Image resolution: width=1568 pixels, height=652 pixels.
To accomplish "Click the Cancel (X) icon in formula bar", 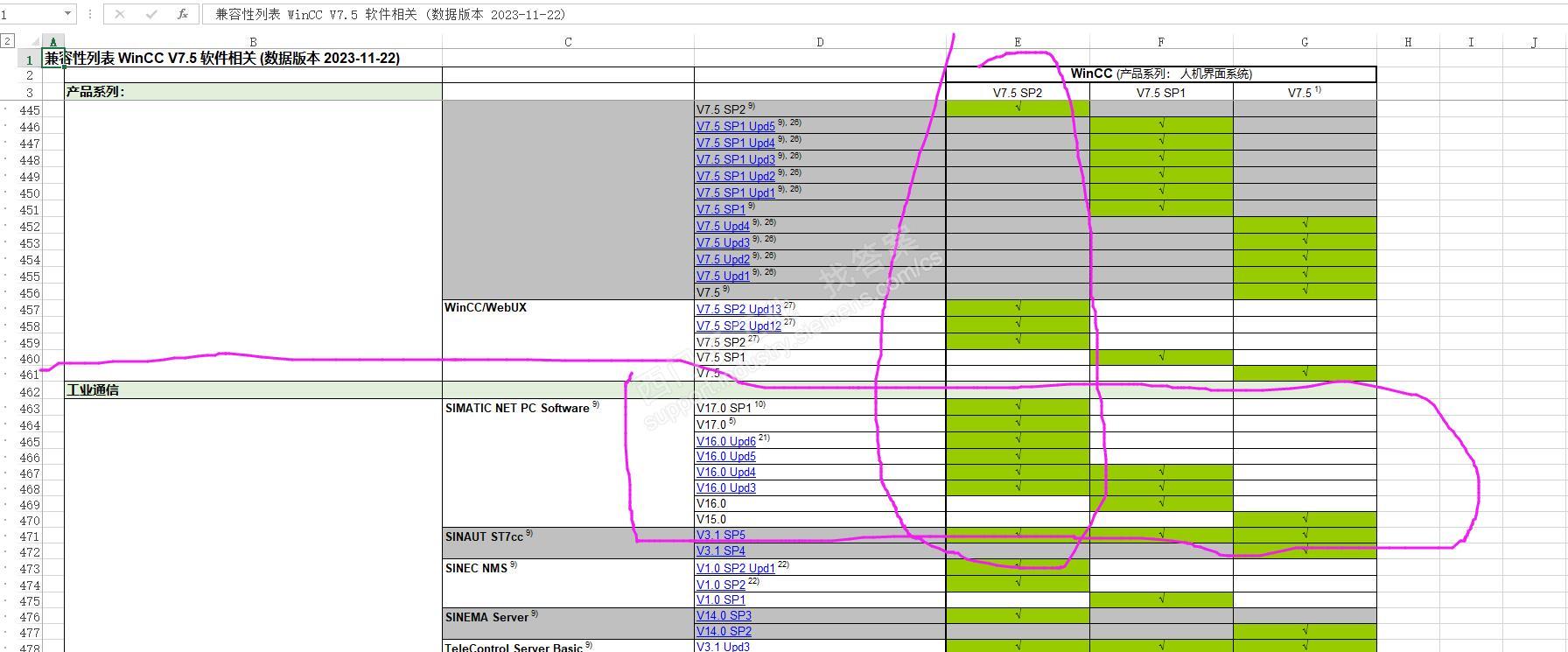I will (120, 14).
